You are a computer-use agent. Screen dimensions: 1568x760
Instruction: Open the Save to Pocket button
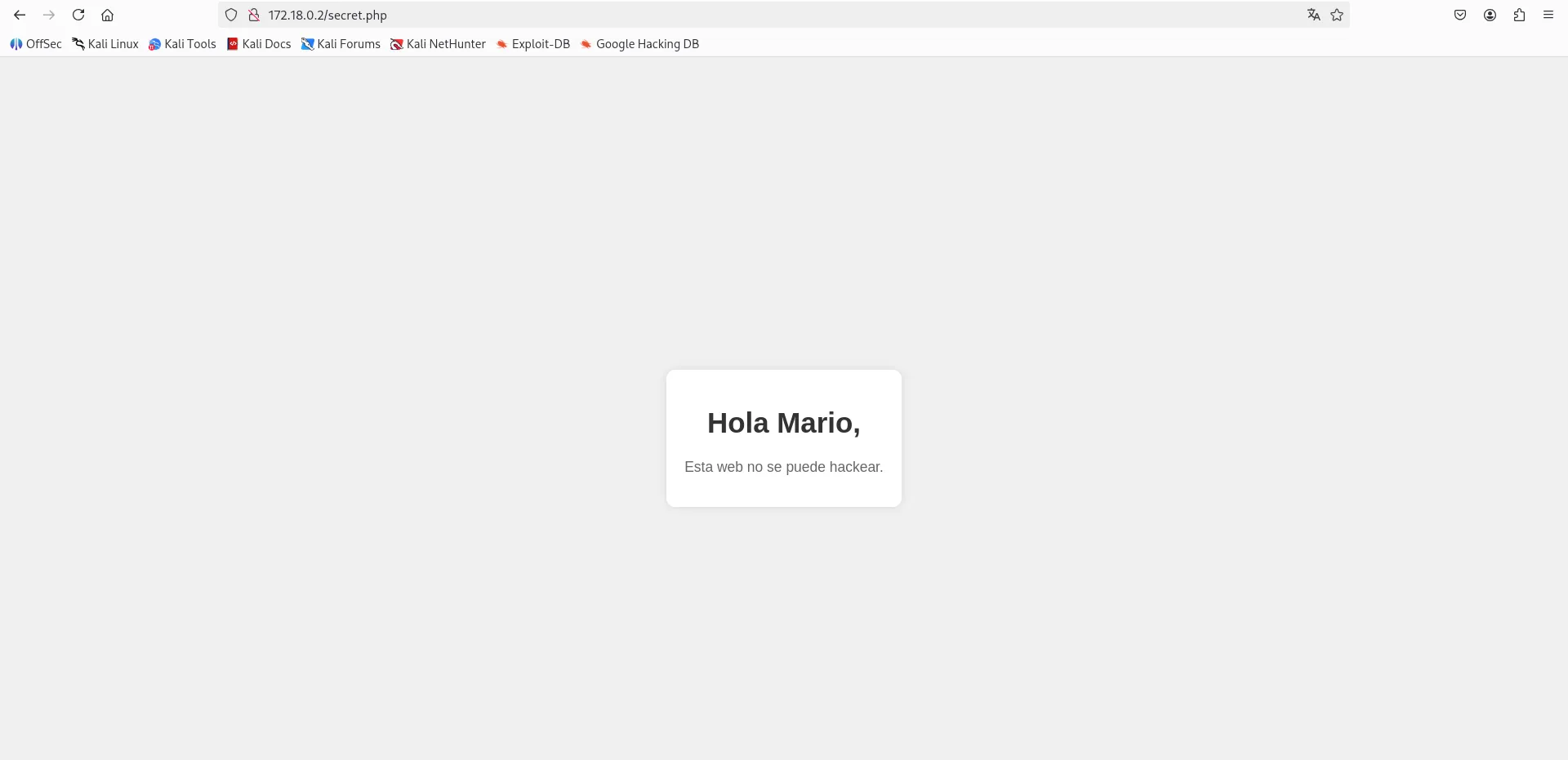pos(1460,15)
